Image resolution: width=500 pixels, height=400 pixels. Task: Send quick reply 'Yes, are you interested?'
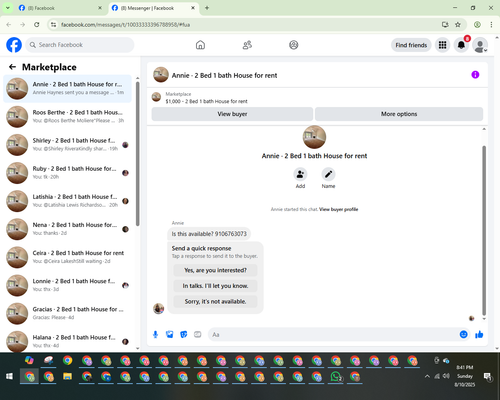[x=215, y=270]
